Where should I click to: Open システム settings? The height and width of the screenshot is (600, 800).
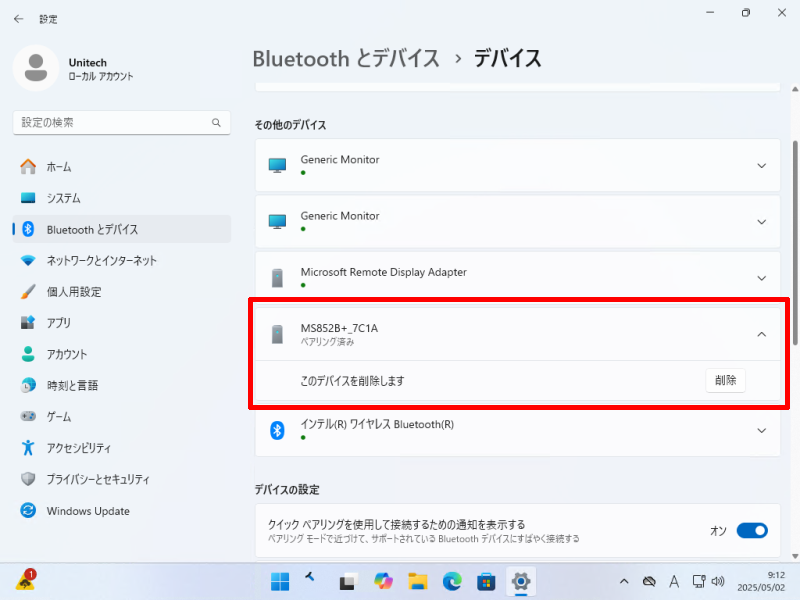(121, 198)
